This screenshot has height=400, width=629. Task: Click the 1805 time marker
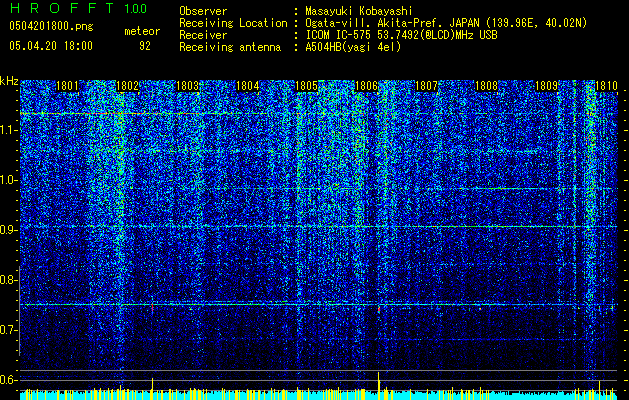[306, 86]
